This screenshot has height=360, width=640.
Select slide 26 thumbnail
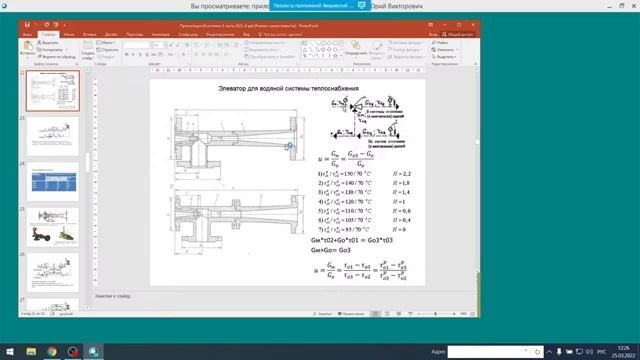coord(53,272)
